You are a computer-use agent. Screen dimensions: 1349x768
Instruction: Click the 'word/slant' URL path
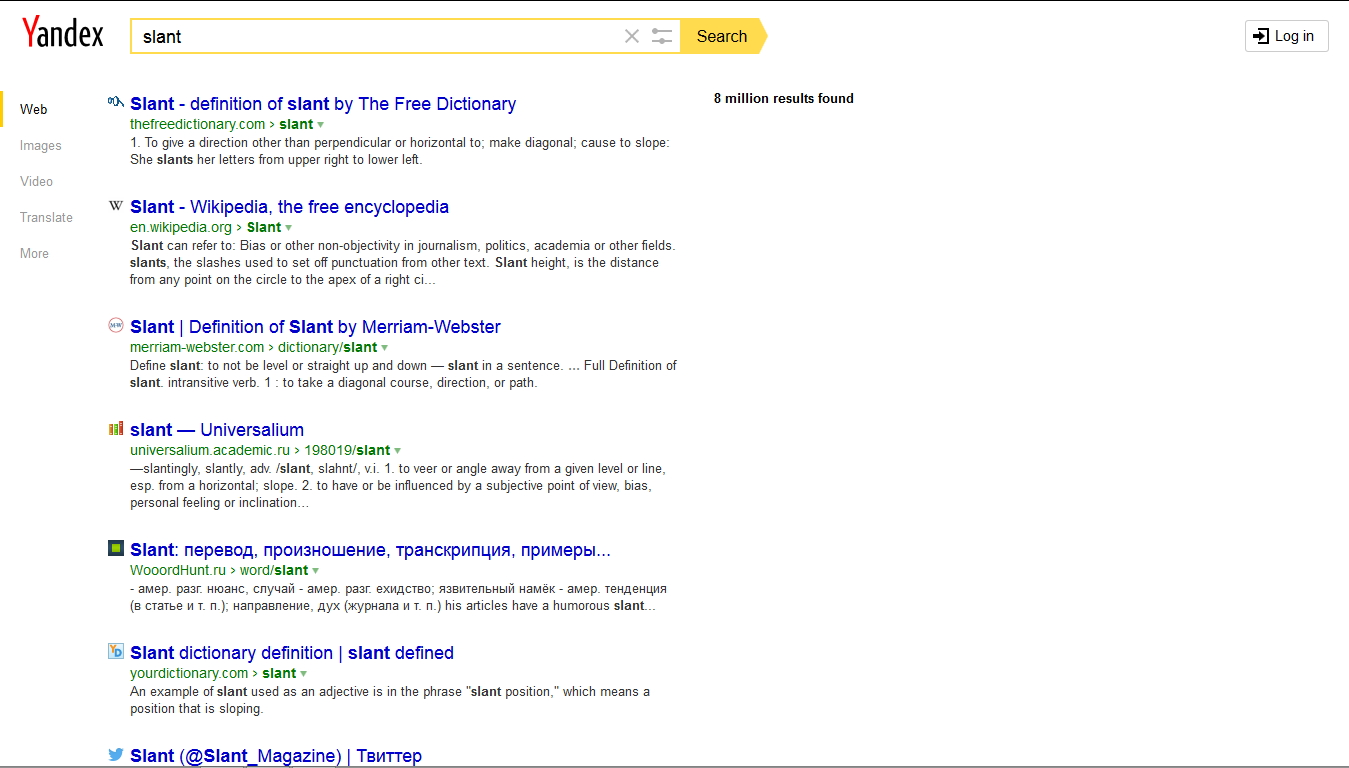[x=274, y=571]
